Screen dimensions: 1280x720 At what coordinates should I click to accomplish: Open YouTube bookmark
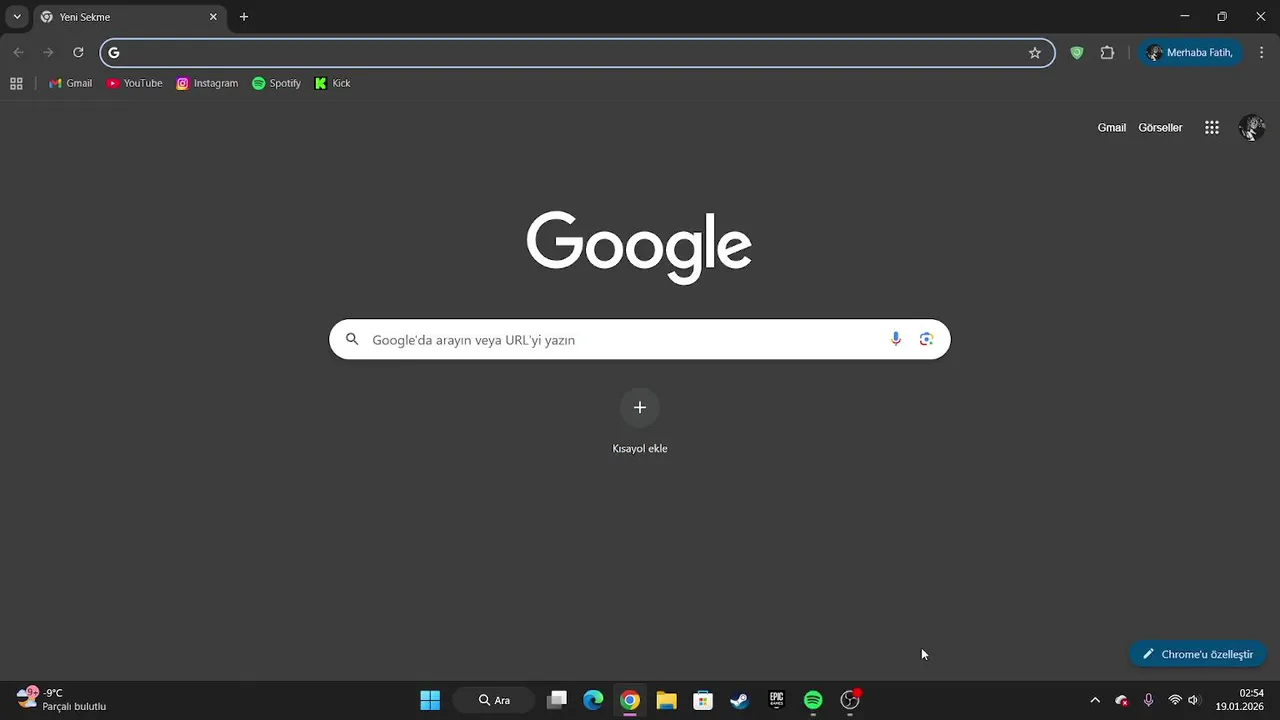coord(134,83)
